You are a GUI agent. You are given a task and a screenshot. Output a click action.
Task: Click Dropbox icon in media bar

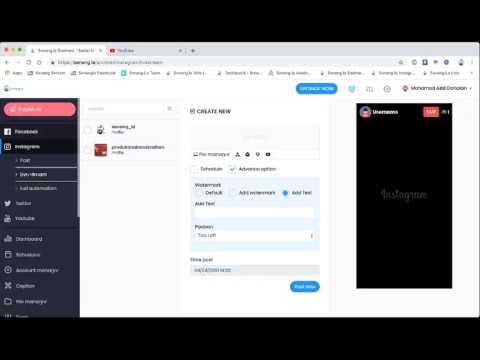258,154
